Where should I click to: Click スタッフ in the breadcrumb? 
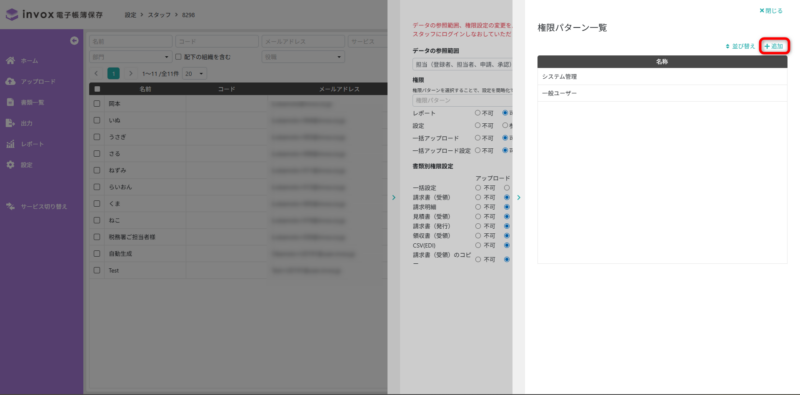(159, 15)
